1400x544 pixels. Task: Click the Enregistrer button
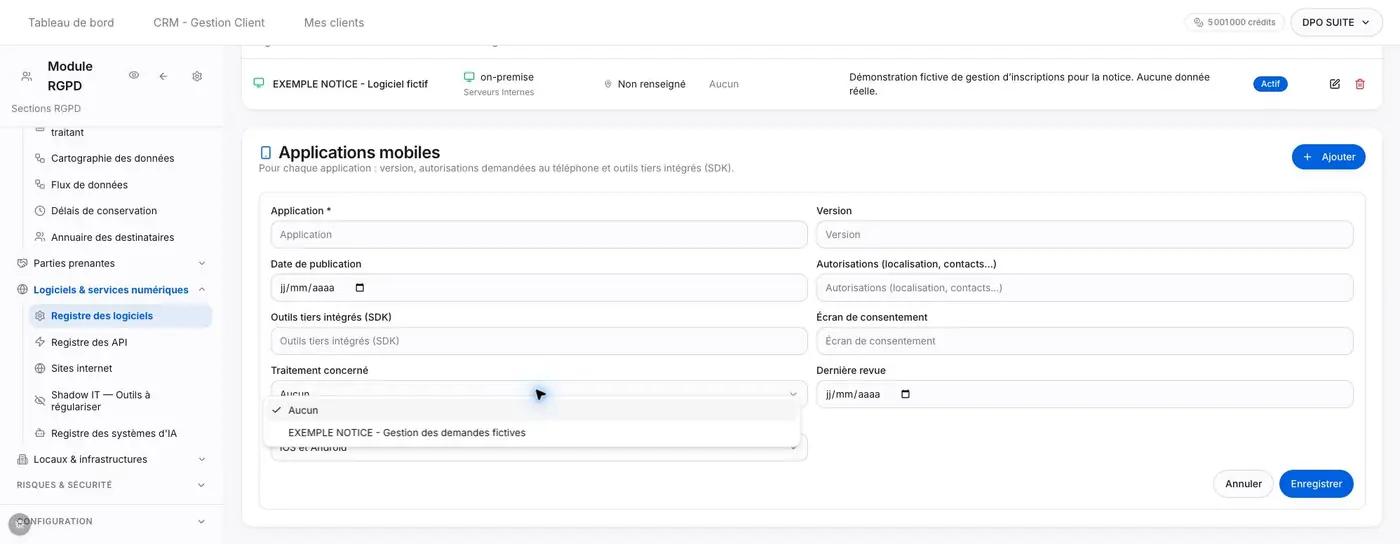coord(1316,484)
